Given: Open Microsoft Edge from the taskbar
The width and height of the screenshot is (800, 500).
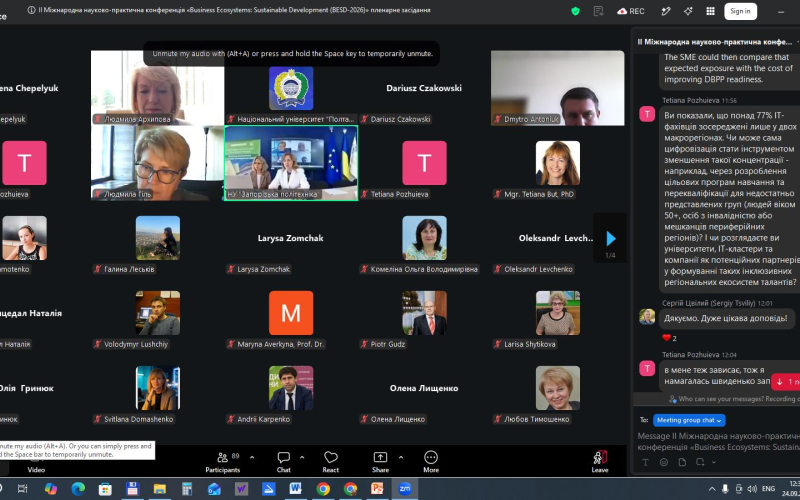Looking at the screenshot, I should (x=78, y=489).
